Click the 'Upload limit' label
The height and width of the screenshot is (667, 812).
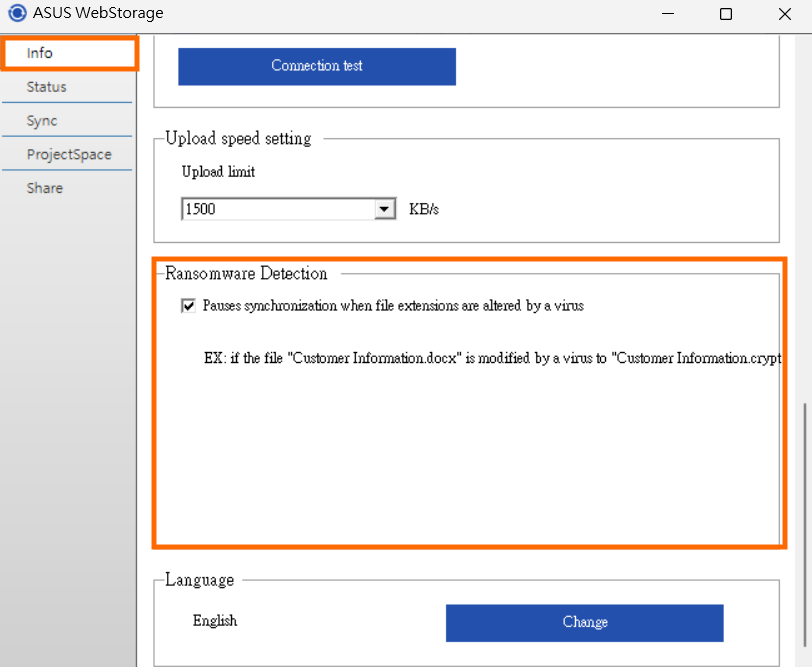218,171
